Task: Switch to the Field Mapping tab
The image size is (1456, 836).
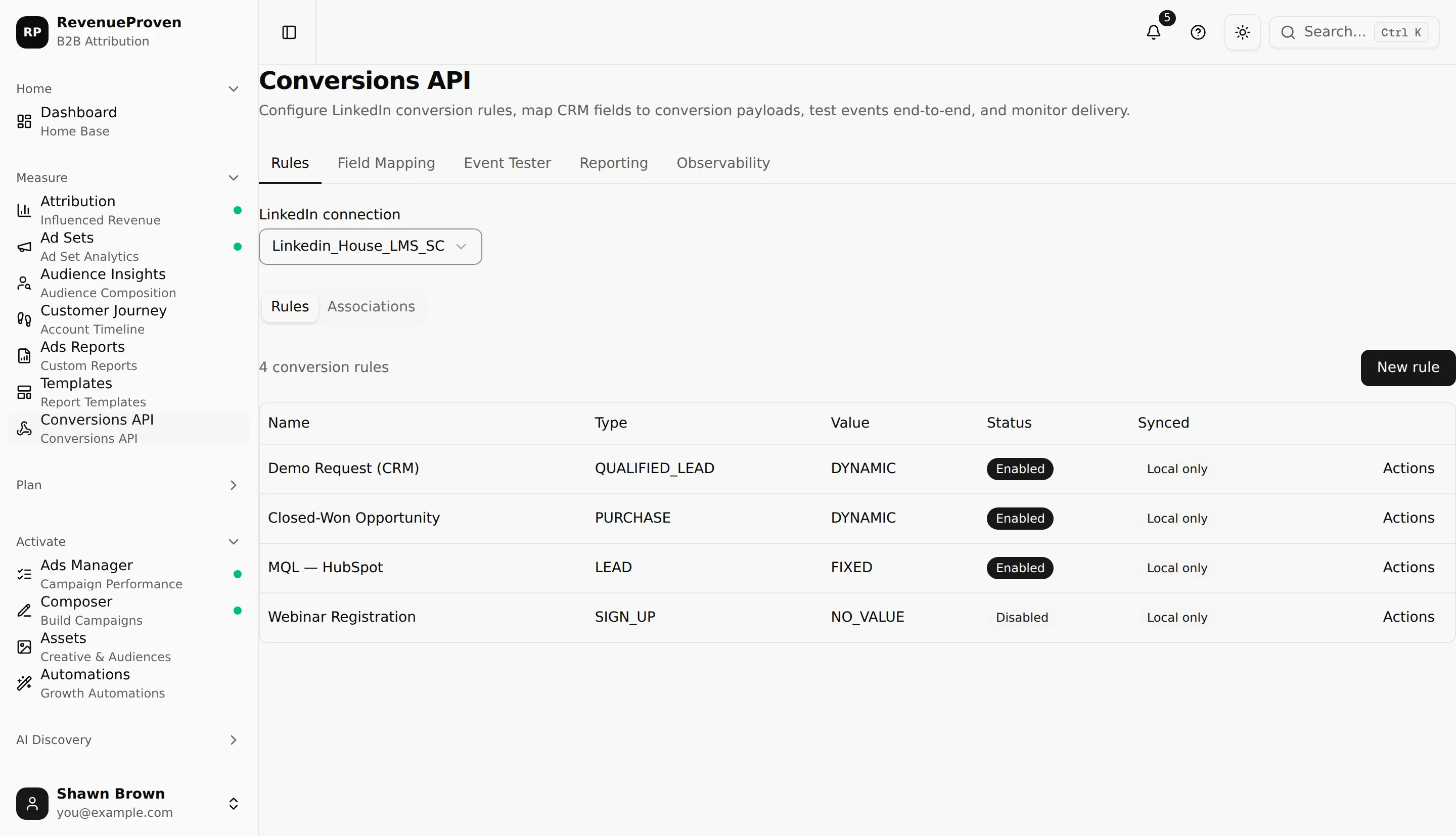Action: (386, 163)
